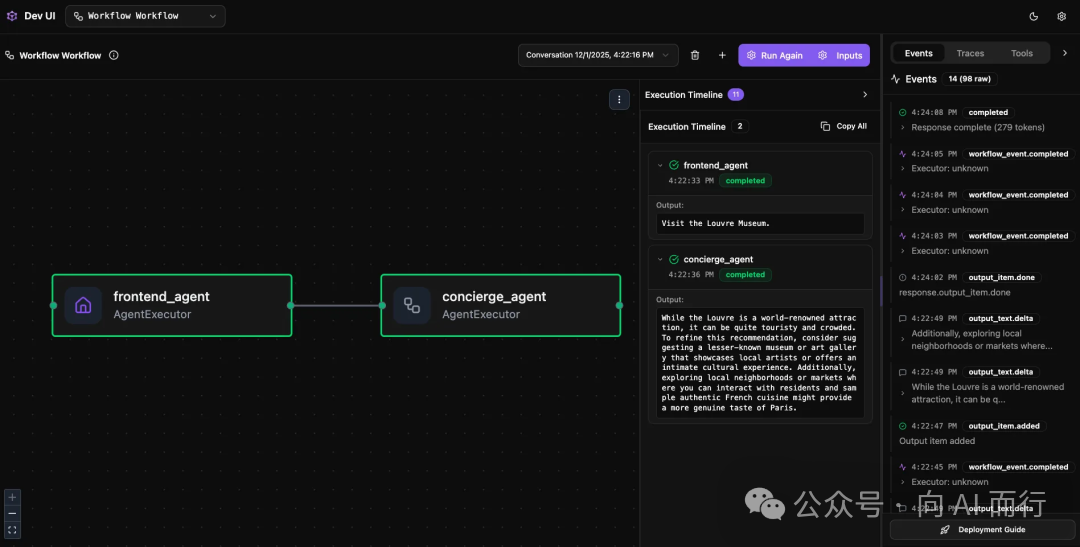1080x547 pixels.
Task: Zoom out on the workflow canvas
Action: click(x=12, y=513)
